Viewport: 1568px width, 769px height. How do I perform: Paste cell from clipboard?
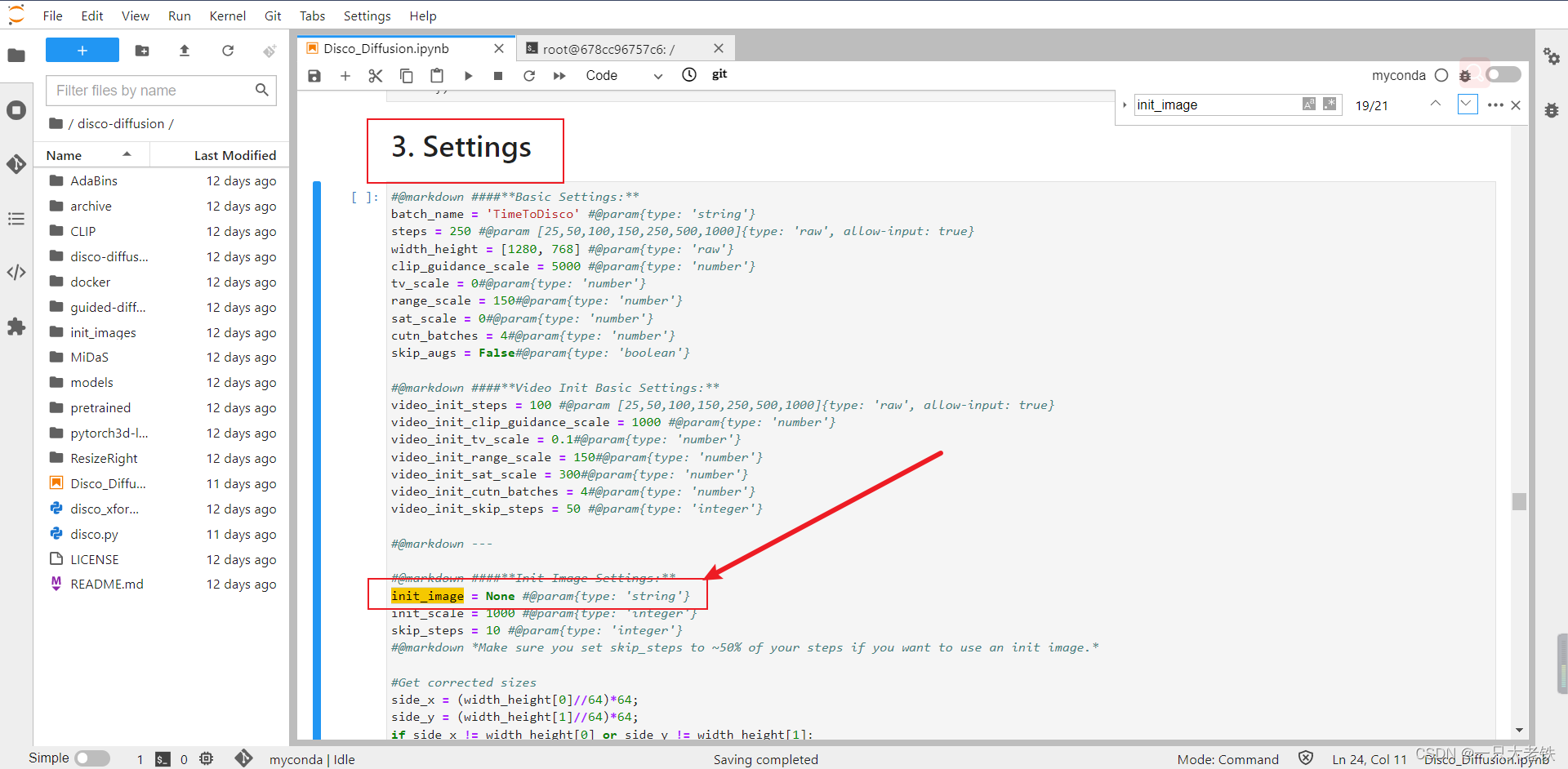[437, 76]
